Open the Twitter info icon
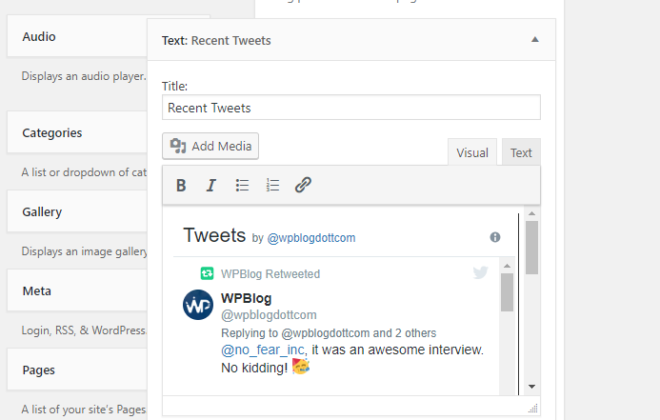The height and width of the screenshot is (420, 660). 495,237
